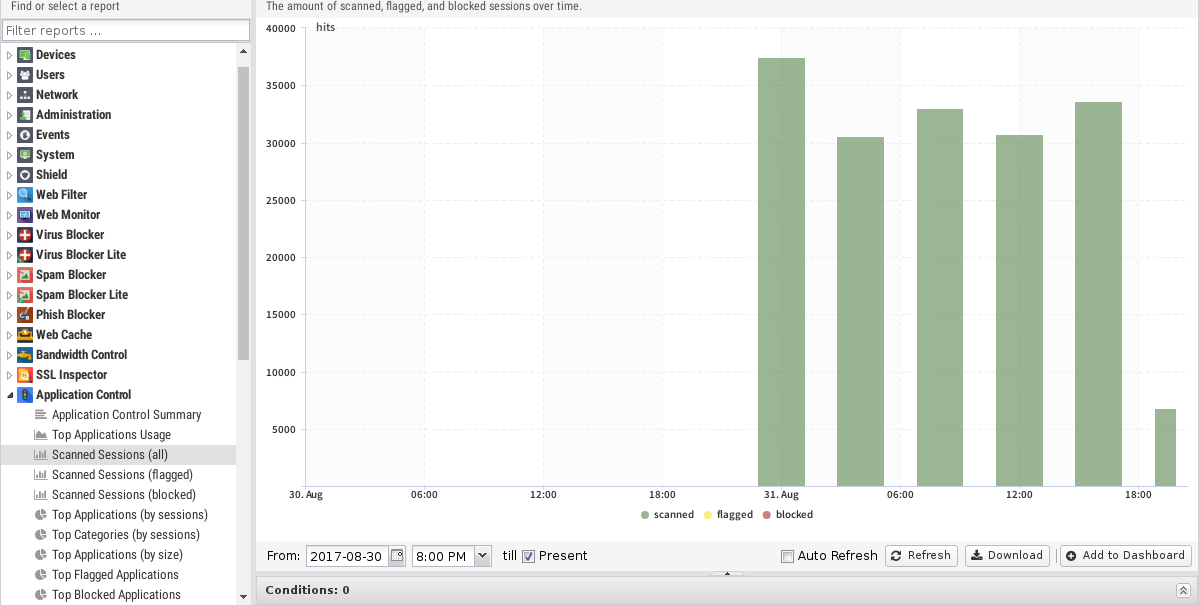Image resolution: width=1199 pixels, height=606 pixels.
Task: Click the Web Filter app icon
Action: pos(24,195)
